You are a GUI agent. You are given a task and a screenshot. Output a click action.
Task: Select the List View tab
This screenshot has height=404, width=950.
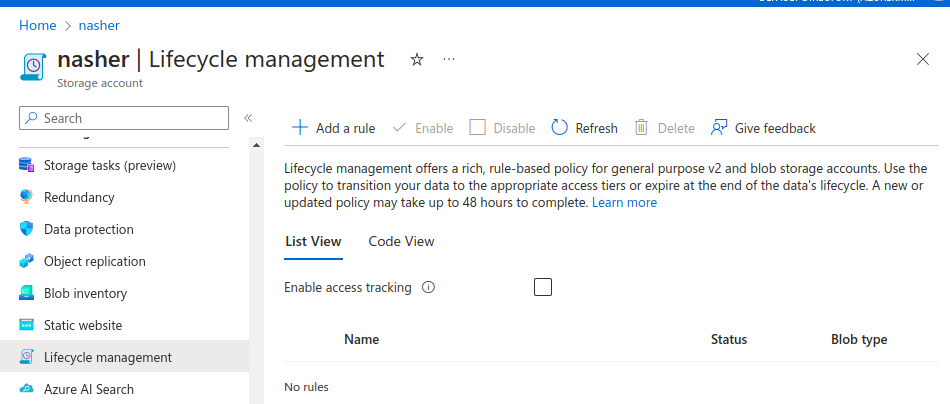(x=313, y=241)
